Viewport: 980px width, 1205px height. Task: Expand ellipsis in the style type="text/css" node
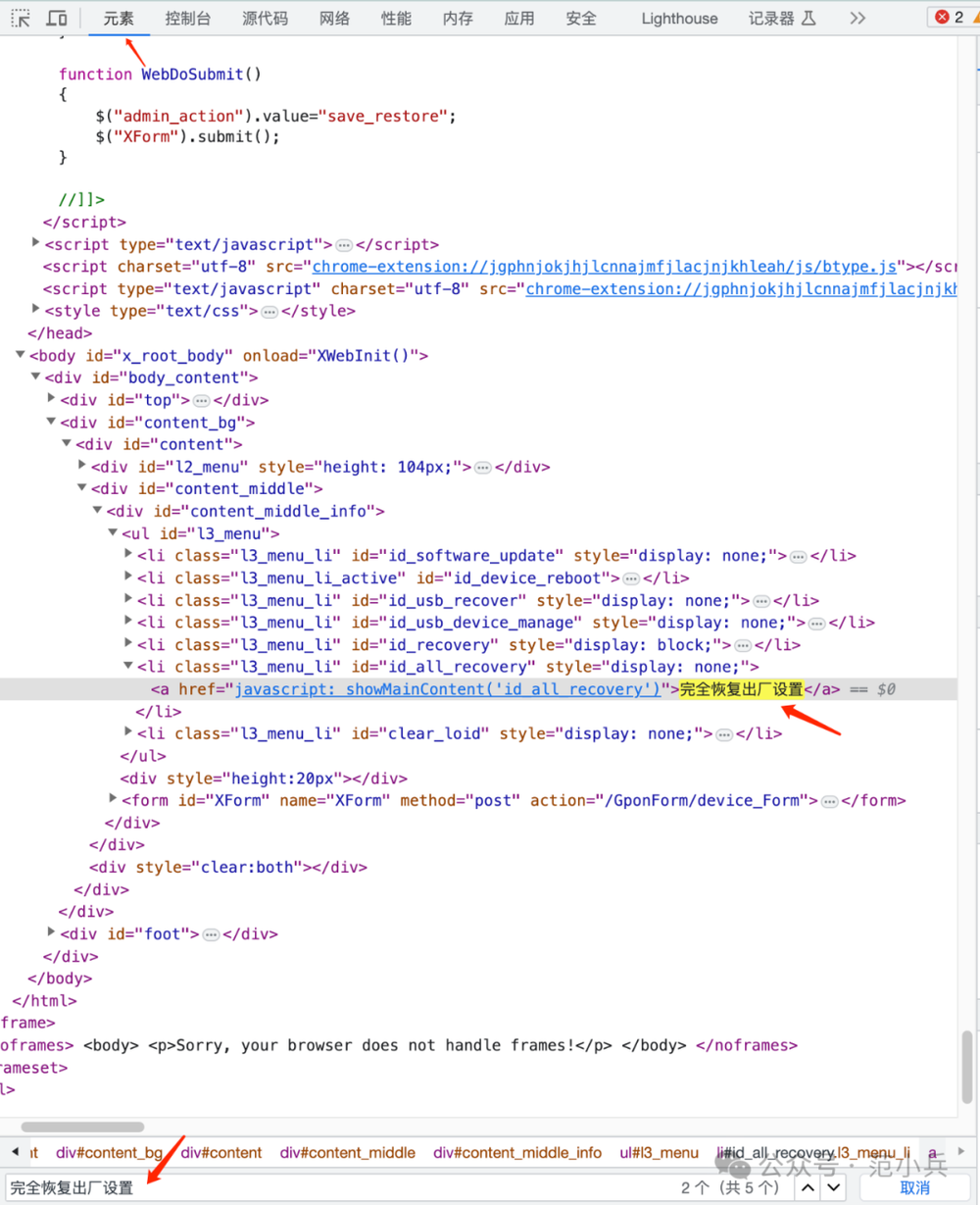pyautogui.click(x=269, y=312)
